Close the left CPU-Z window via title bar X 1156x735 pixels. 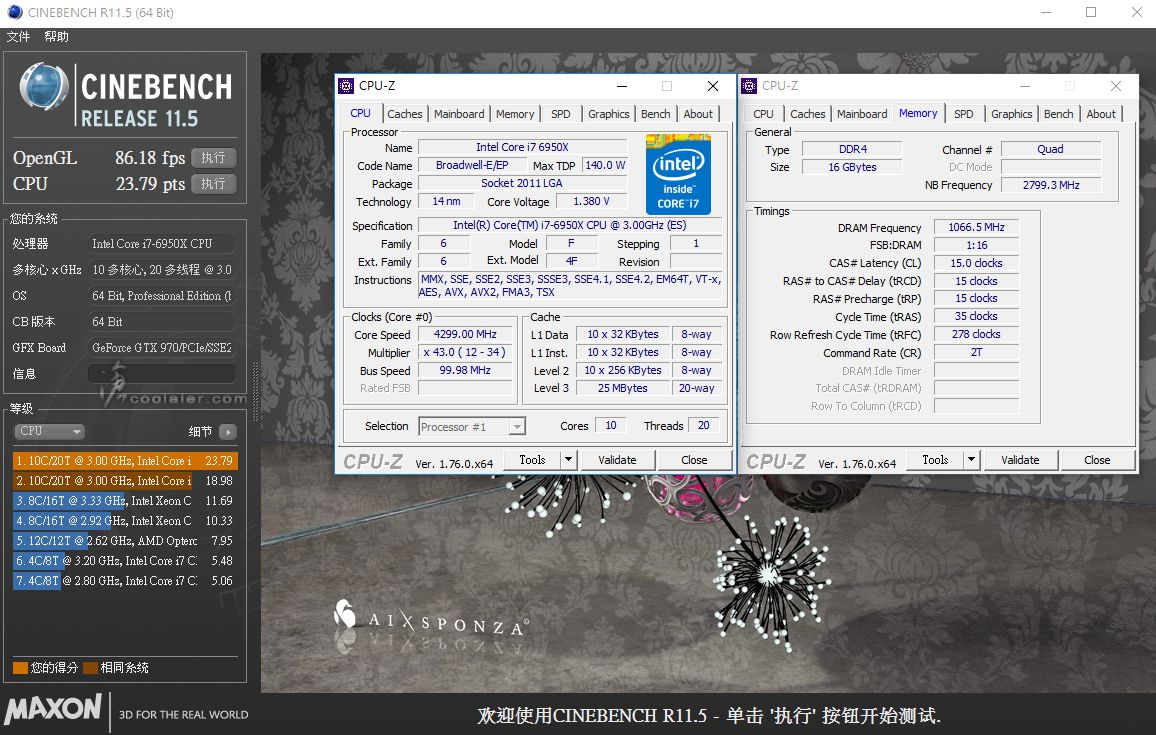tap(713, 86)
